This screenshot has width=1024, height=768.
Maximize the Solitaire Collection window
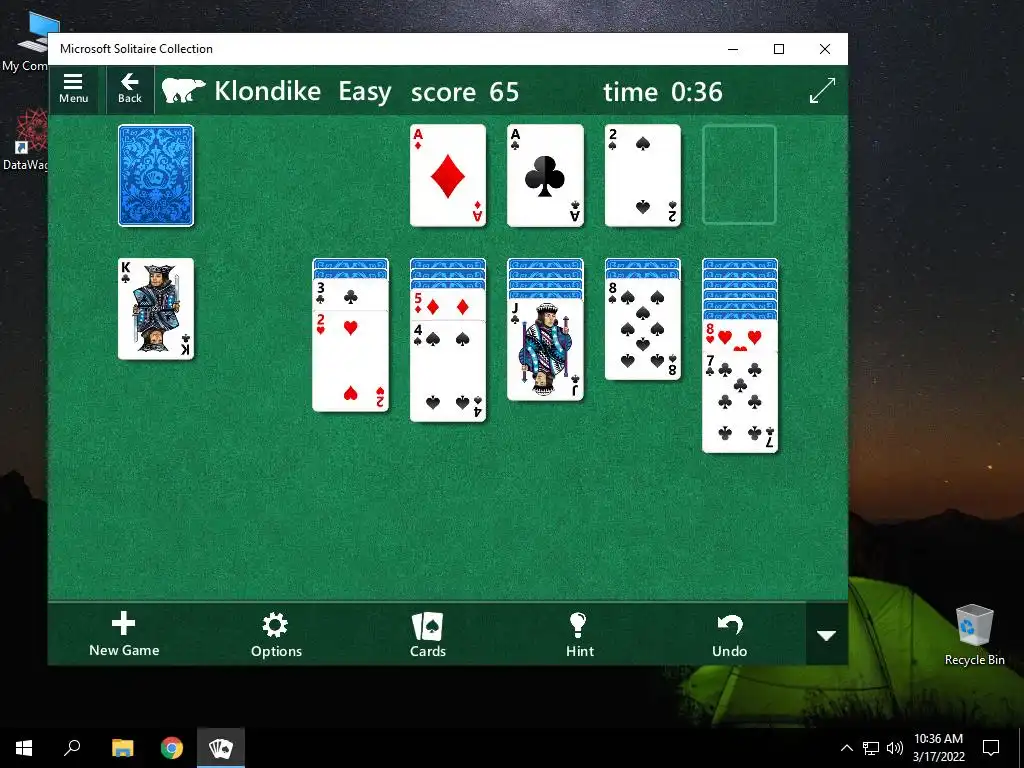point(778,49)
